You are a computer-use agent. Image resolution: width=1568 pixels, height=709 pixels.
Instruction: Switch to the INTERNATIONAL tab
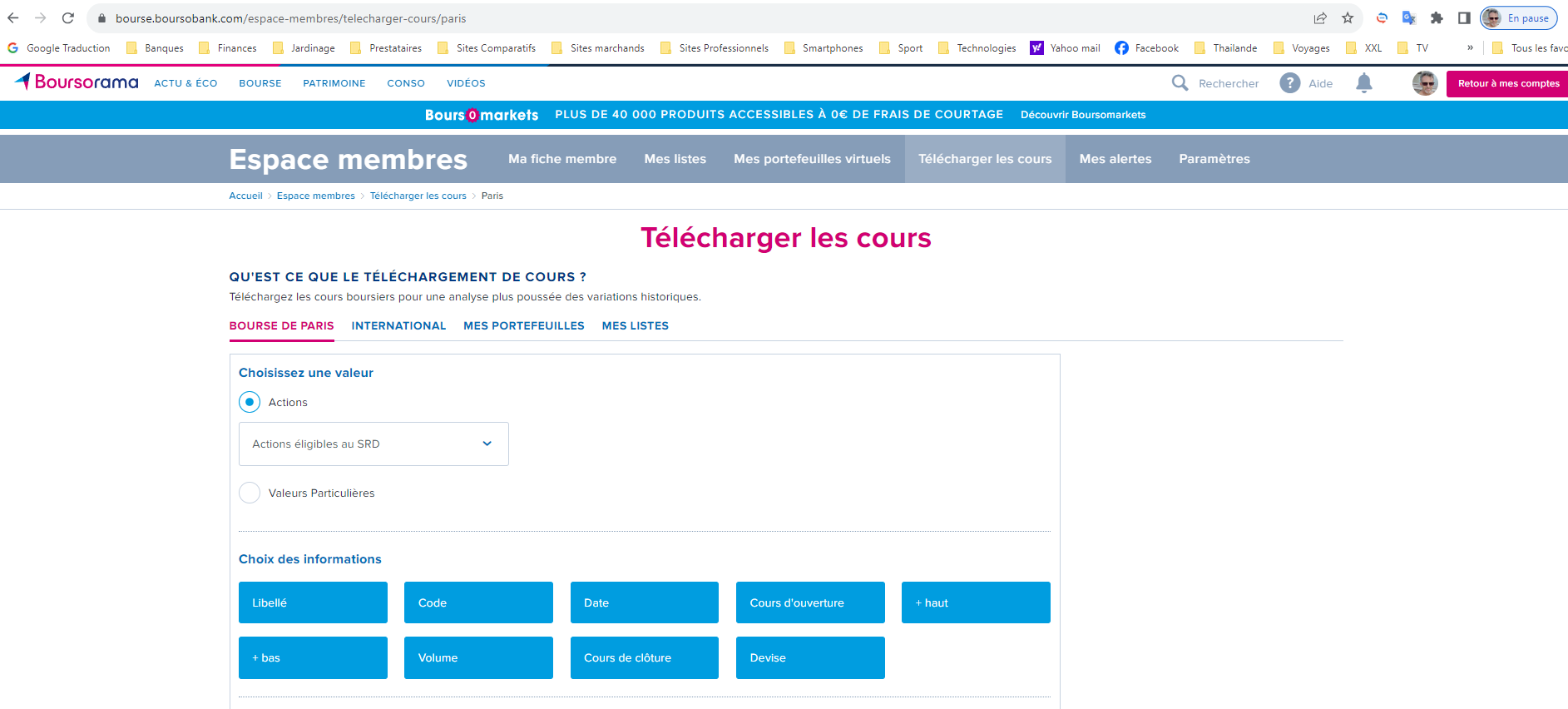tap(398, 325)
